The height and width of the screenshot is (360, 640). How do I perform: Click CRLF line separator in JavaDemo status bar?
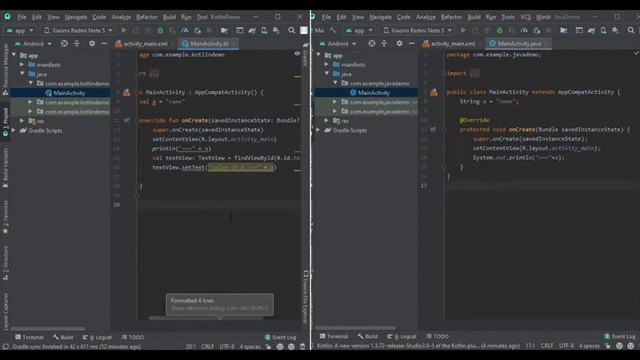click(x=547, y=346)
